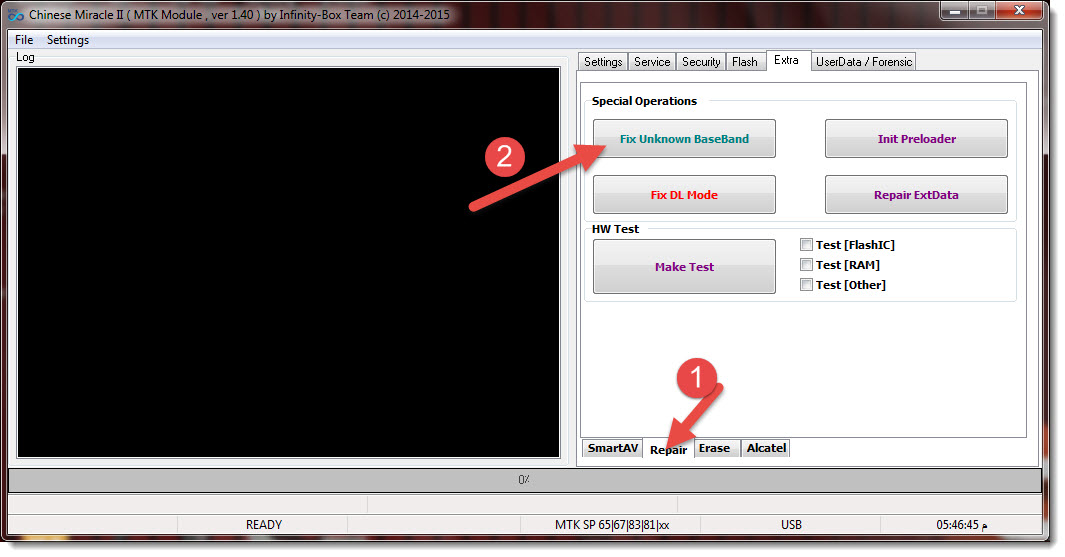This screenshot has height=557, width=1065.
Task: Click inside the black Log area
Action: (x=289, y=262)
